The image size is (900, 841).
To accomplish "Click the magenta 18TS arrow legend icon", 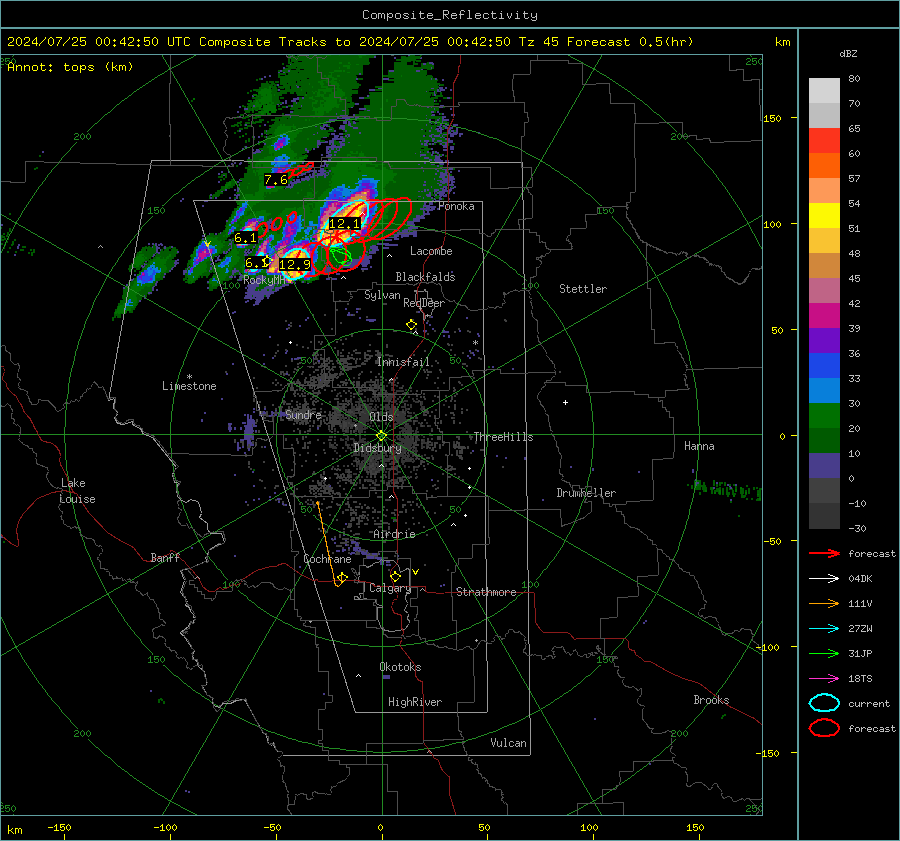I will 824,679.
